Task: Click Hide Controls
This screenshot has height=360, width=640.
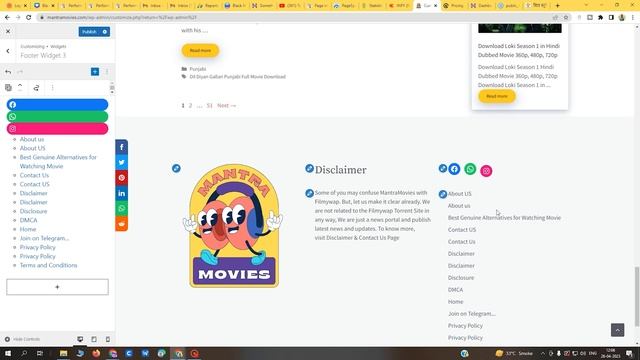Action: coord(22,339)
